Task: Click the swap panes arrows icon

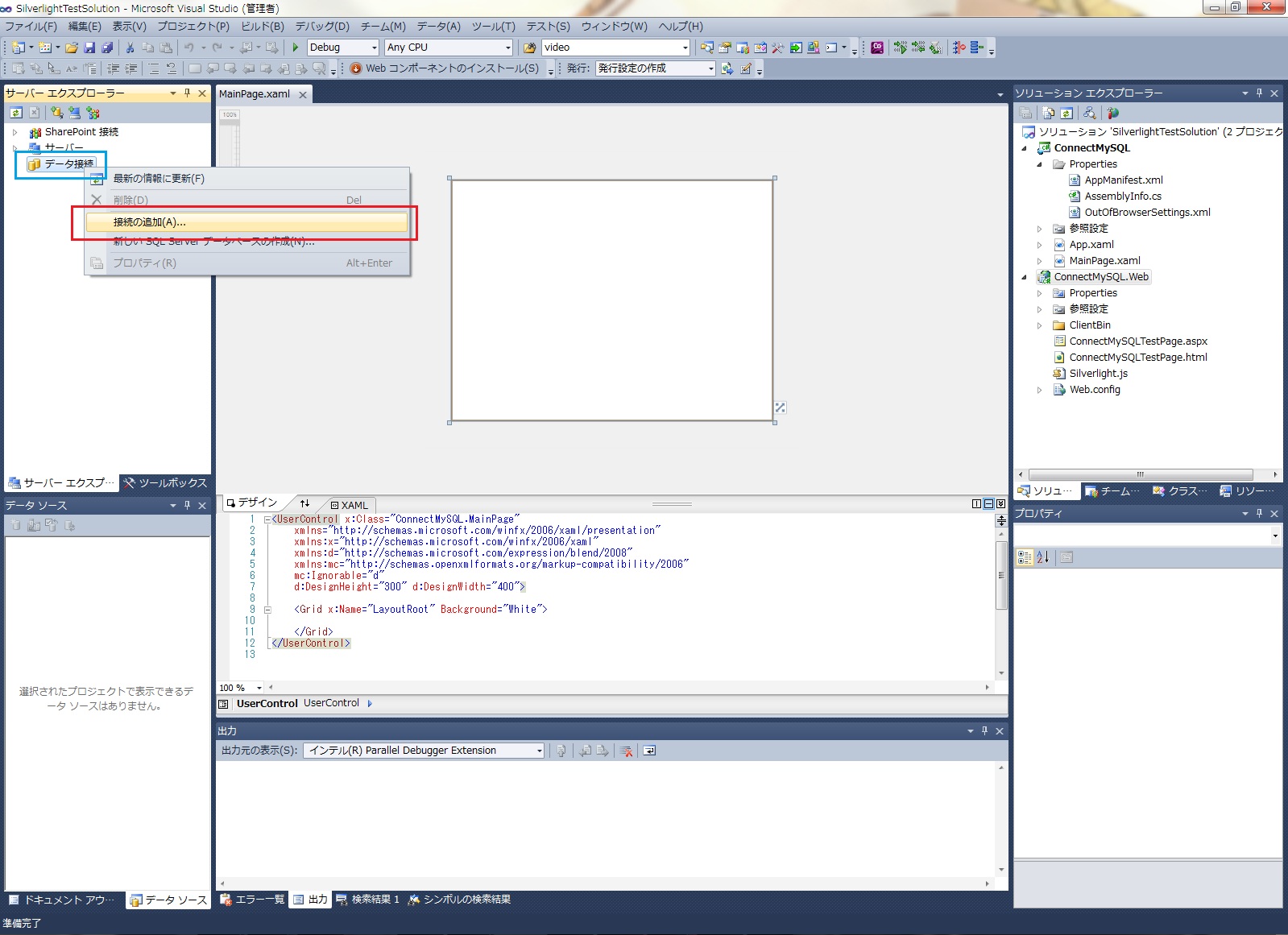Action: [304, 503]
